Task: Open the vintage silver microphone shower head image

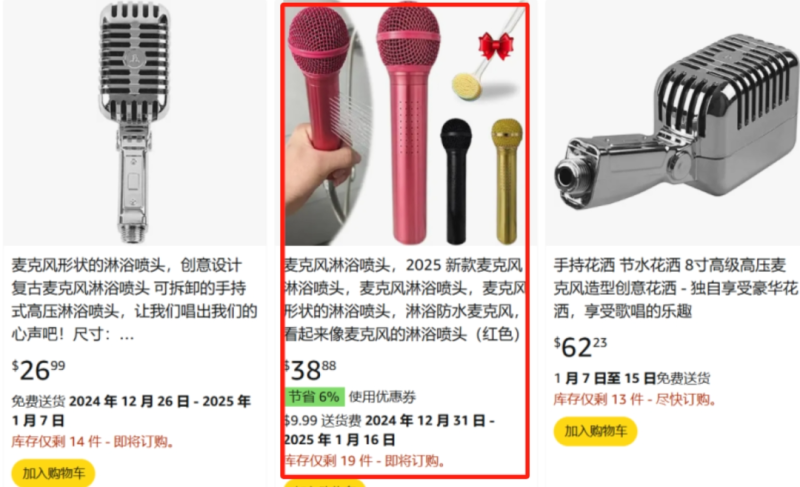Action: click(x=135, y=122)
